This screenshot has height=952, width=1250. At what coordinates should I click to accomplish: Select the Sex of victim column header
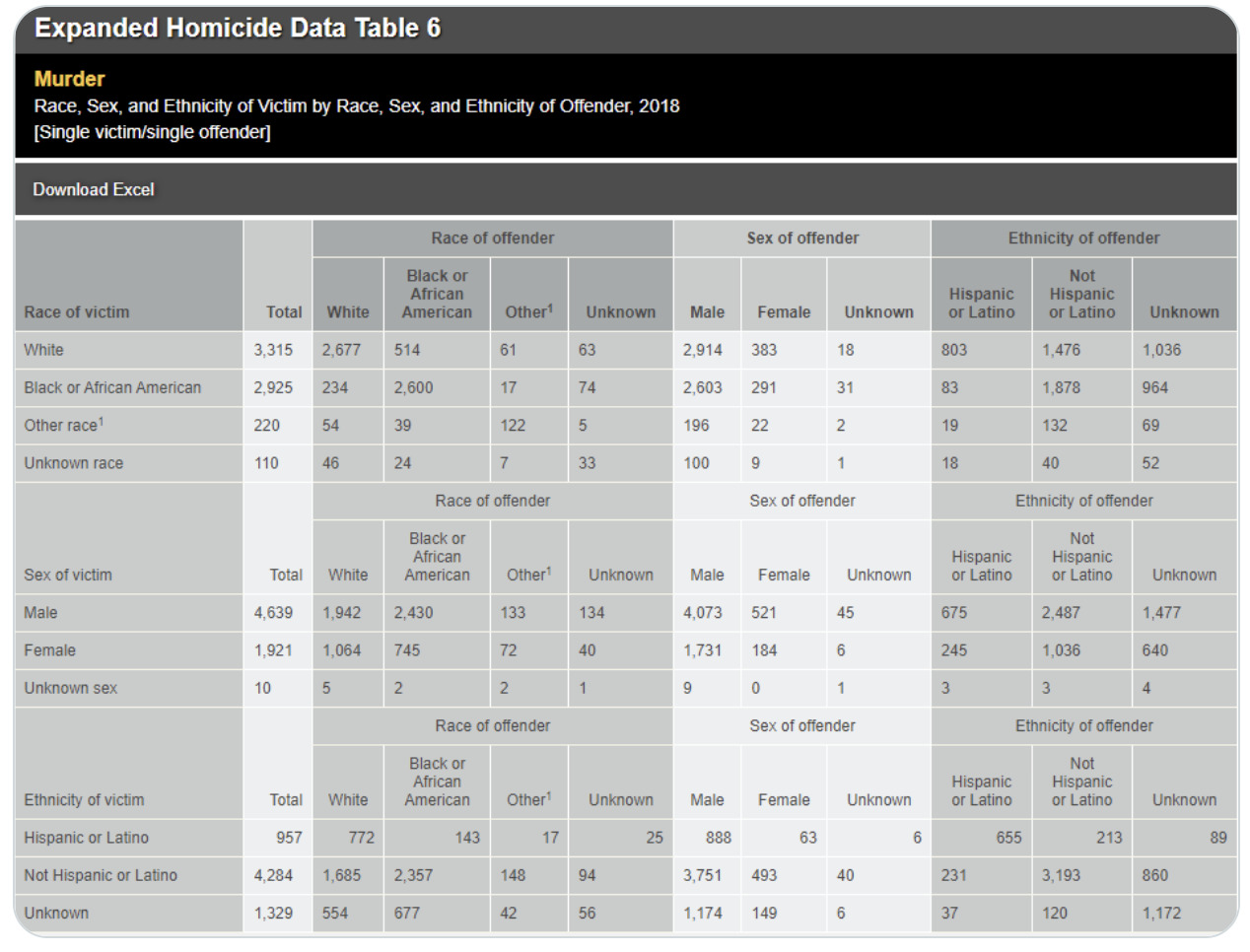(x=68, y=575)
